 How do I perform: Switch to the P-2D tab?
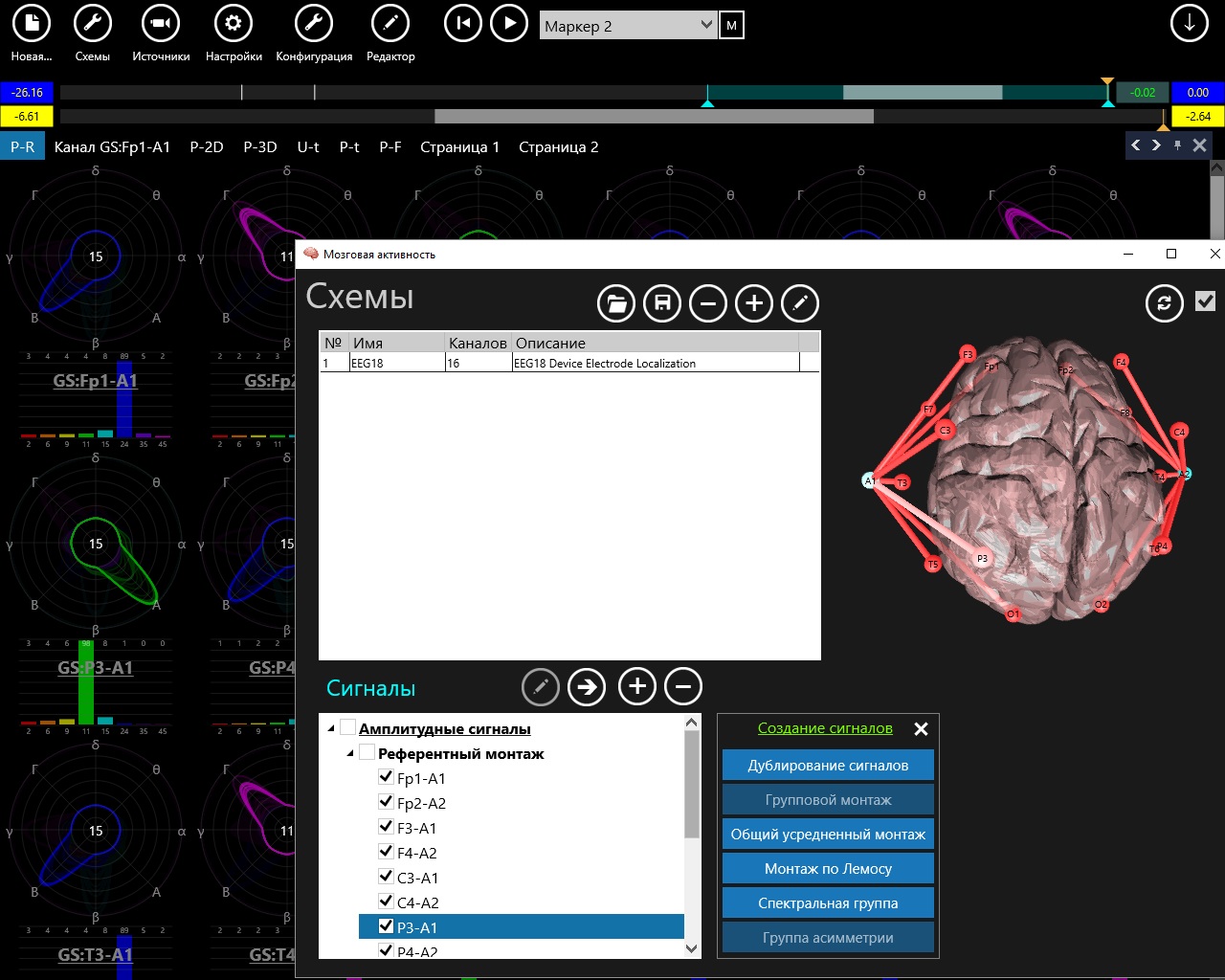coord(207,147)
